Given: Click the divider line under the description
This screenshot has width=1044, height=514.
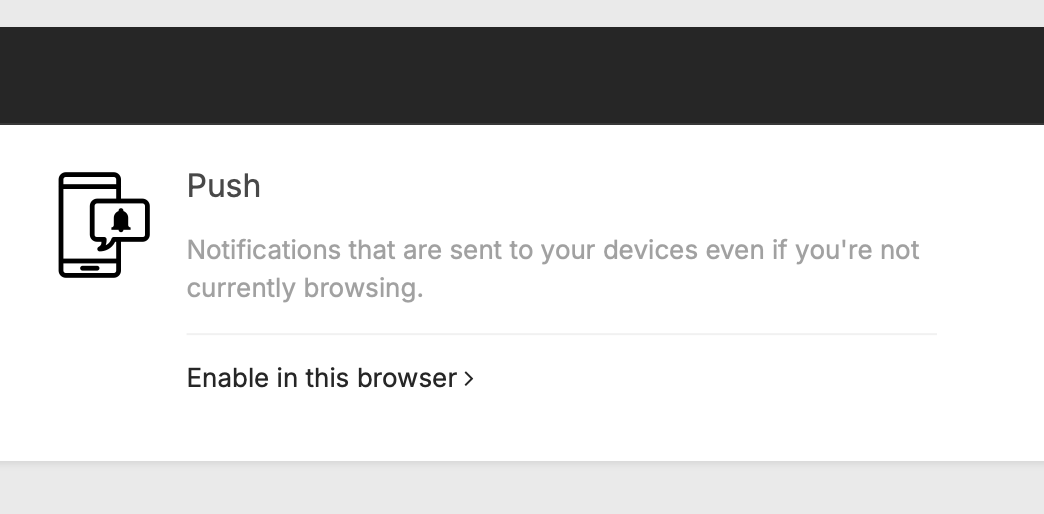Looking at the screenshot, I should (x=561, y=334).
